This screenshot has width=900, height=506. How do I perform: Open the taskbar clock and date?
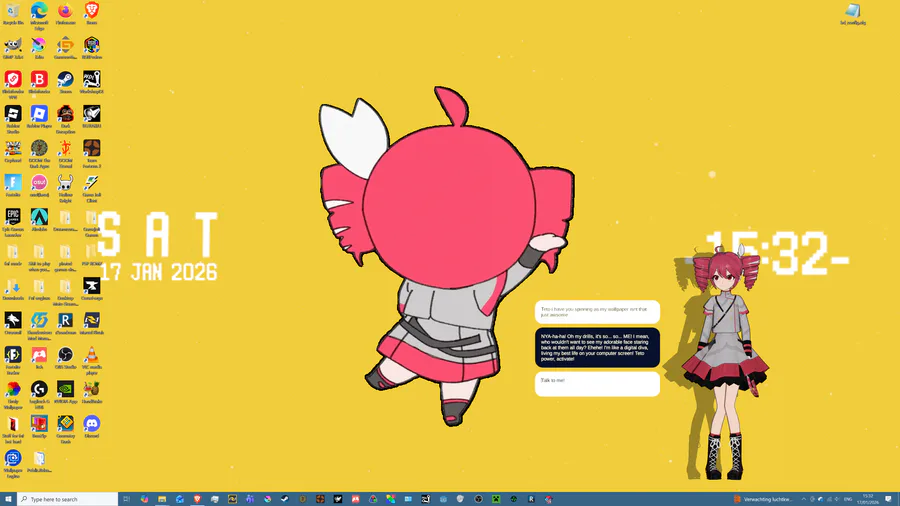click(868, 499)
